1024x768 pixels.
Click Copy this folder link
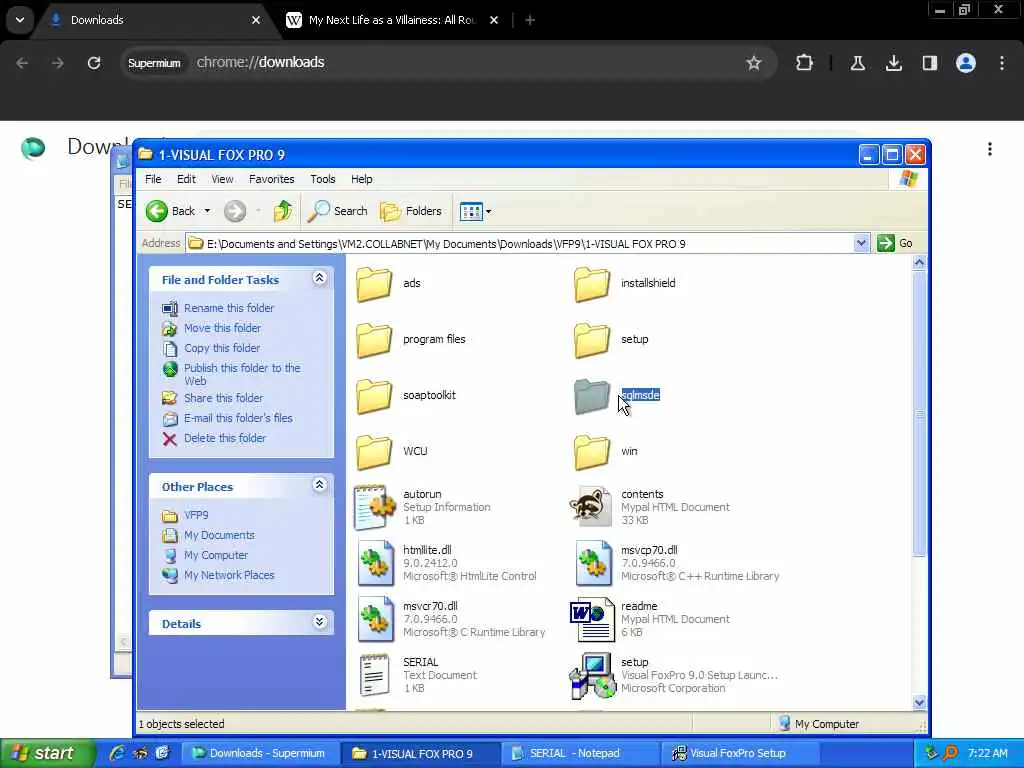222,348
